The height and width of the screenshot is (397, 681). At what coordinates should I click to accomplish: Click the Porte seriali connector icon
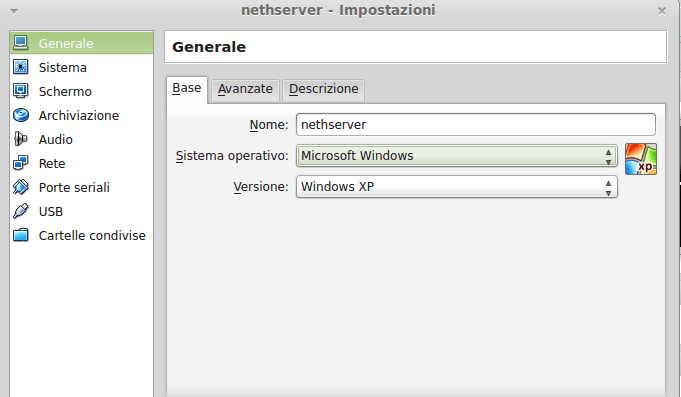point(20,187)
